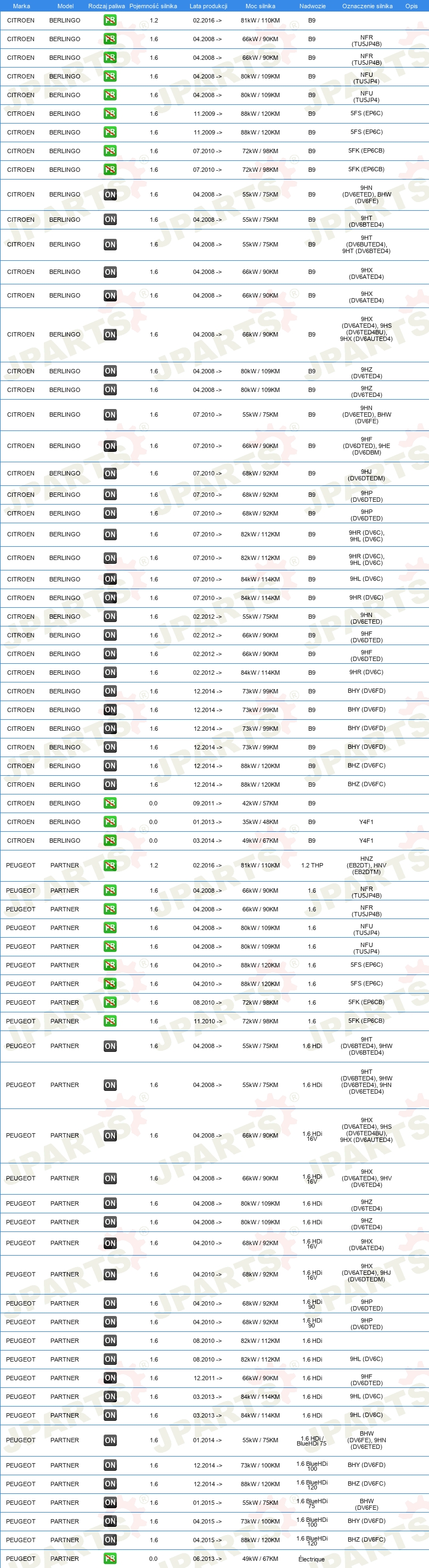Click the 12.2011 -> production date cell

coord(207,1378)
